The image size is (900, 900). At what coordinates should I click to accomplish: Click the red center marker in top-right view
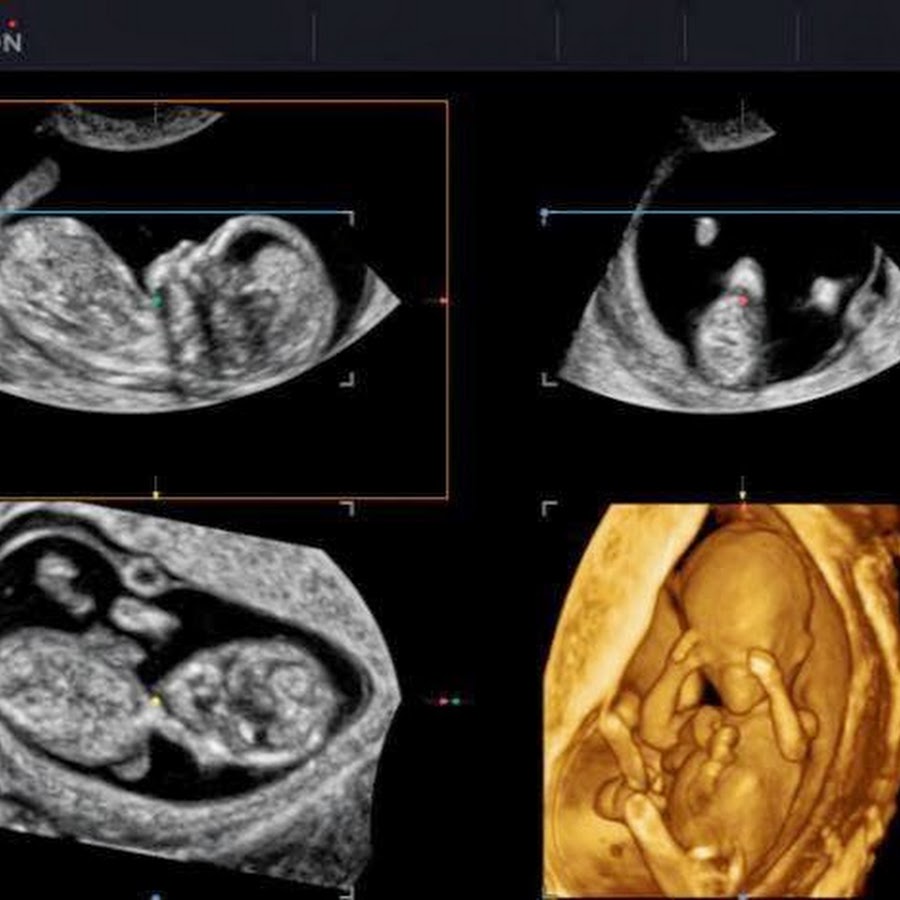click(x=743, y=299)
